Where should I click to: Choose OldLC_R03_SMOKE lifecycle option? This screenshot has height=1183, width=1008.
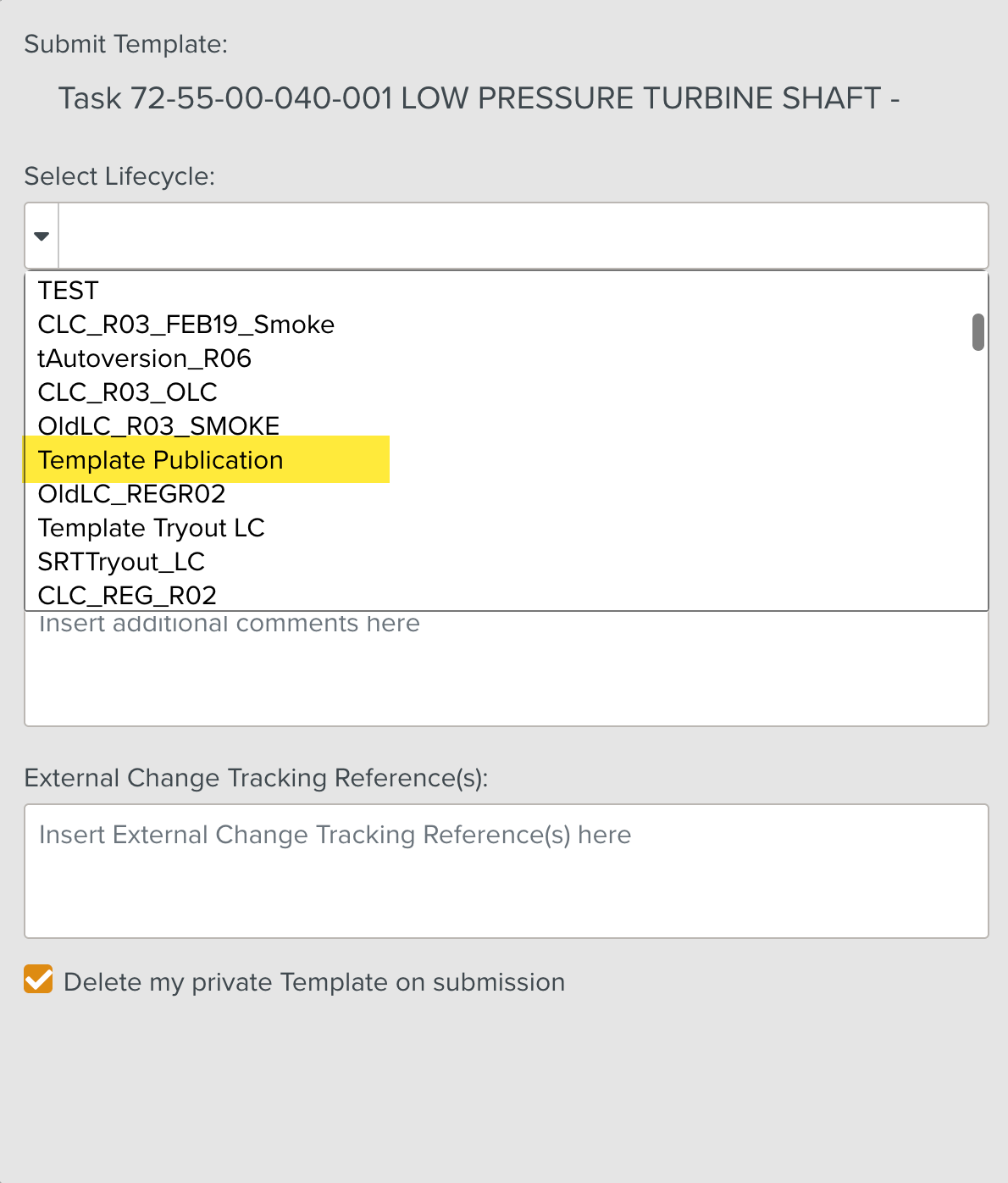point(158,425)
